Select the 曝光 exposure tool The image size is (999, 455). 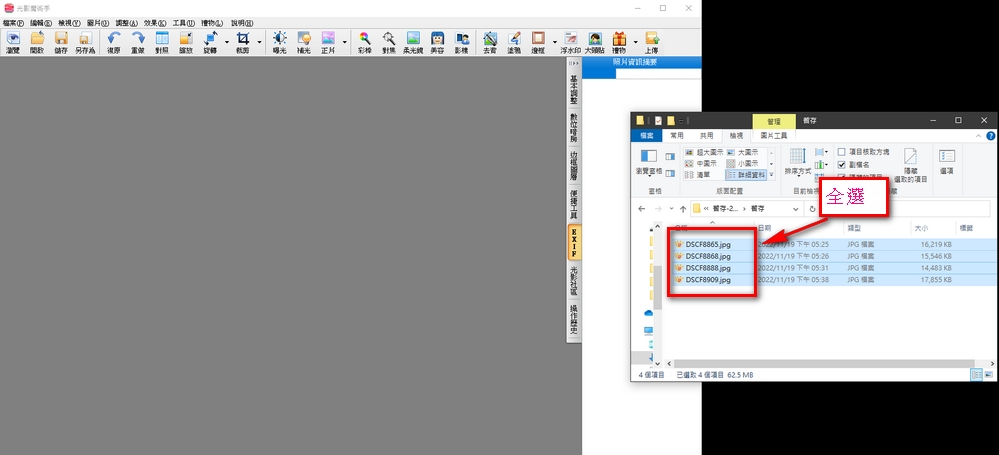click(x=279, y=41)
